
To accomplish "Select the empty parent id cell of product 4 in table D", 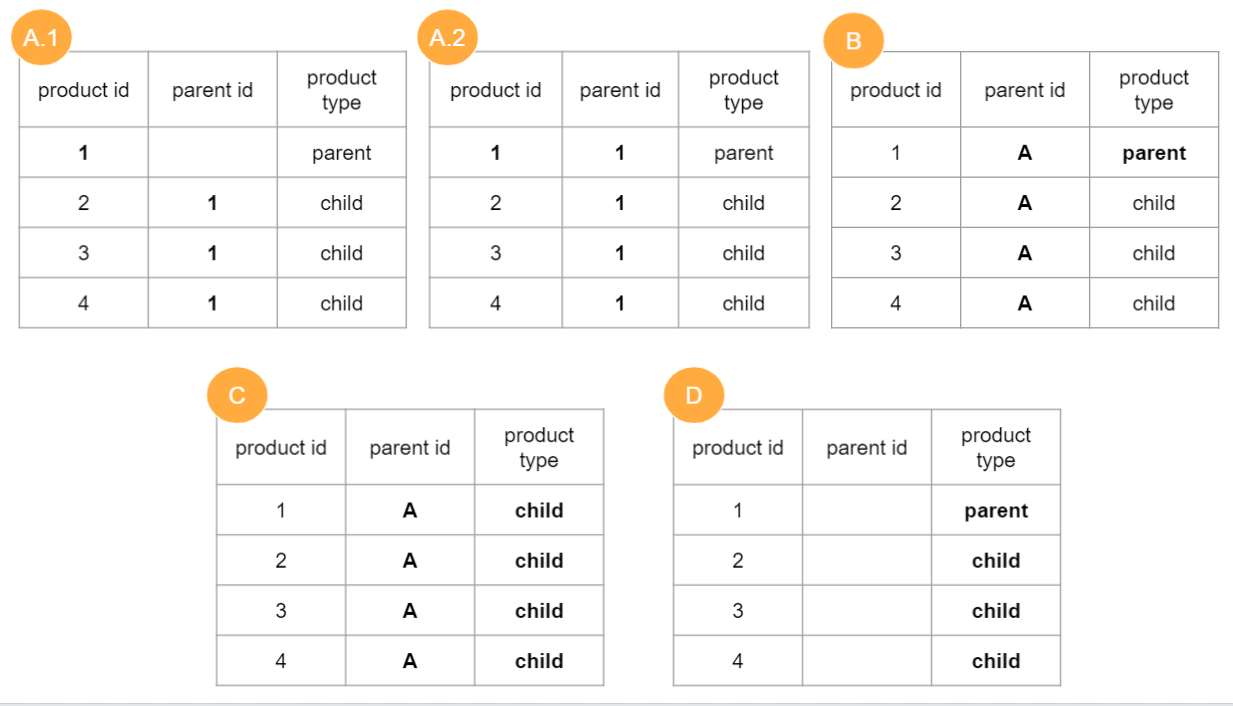I will tap(867, 661).
